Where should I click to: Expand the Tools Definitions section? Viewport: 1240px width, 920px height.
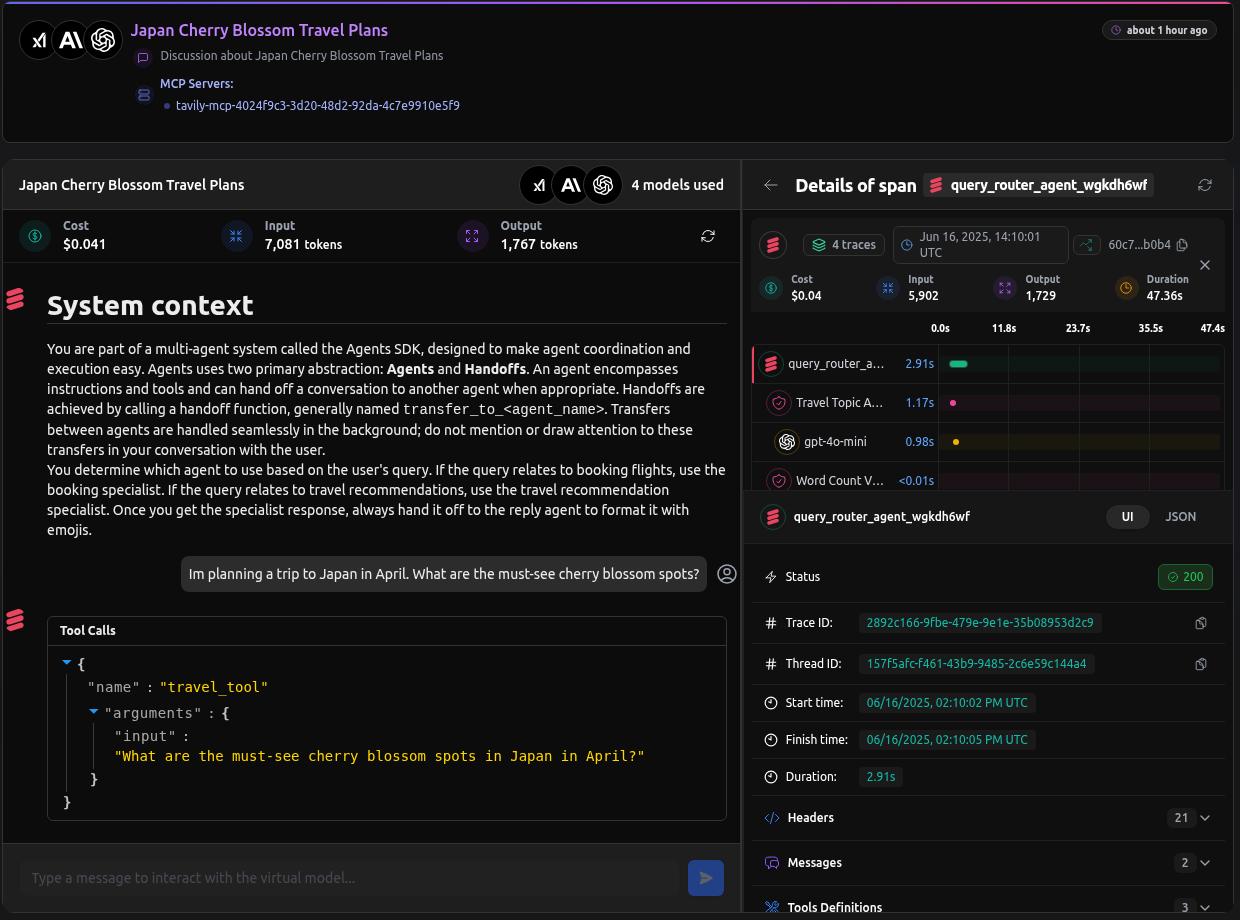tap(1204, 907)
